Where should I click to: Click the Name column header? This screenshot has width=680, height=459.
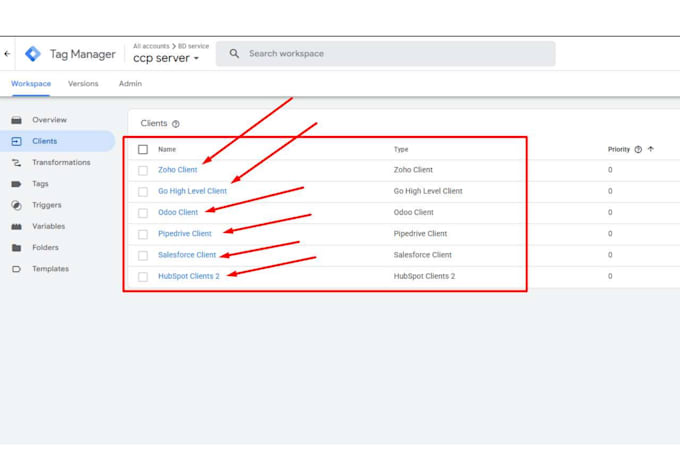pyautogui.click(x=167, y=149)
